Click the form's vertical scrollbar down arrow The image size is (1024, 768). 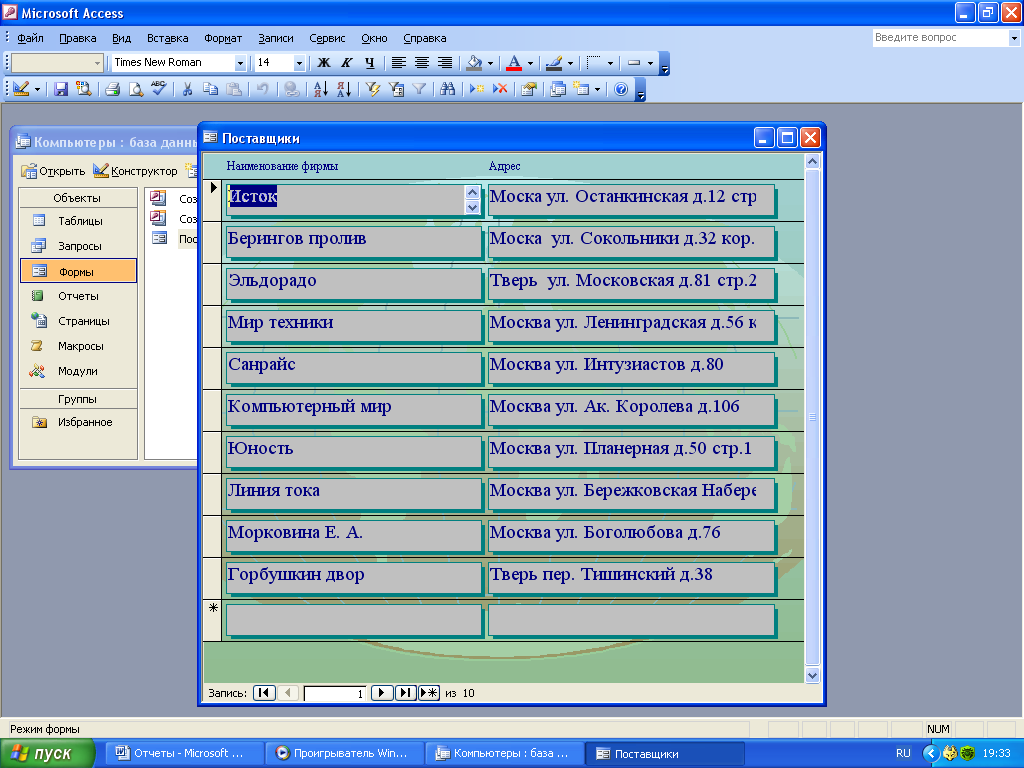812,676
